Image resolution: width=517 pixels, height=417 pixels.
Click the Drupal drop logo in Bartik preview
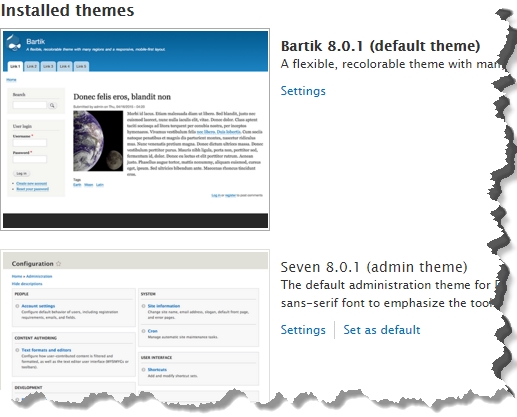click(x=14, y=43)
